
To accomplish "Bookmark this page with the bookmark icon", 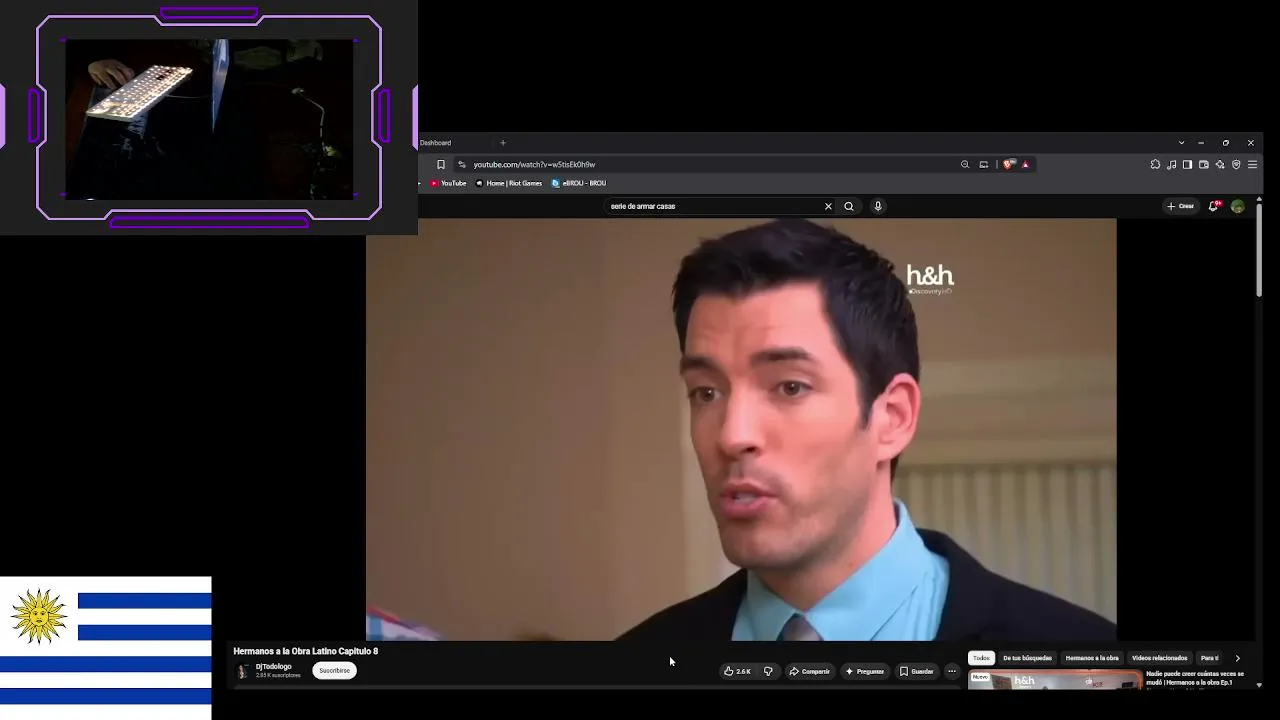I will click(x=441, y=165).
